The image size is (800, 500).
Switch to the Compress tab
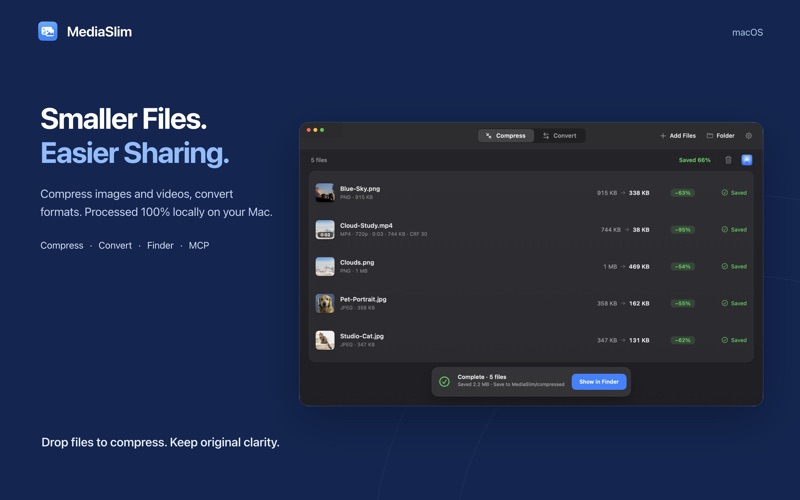(506, 136)
